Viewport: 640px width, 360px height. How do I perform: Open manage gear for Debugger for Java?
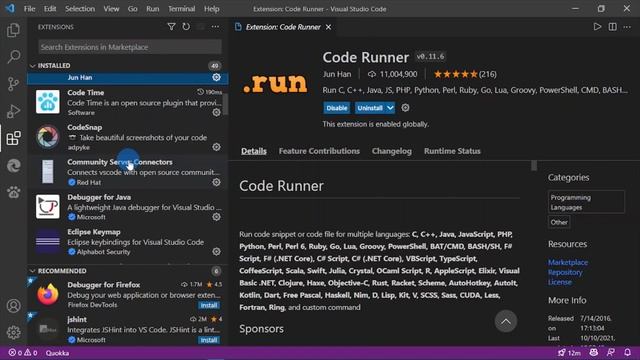point(216,217)
